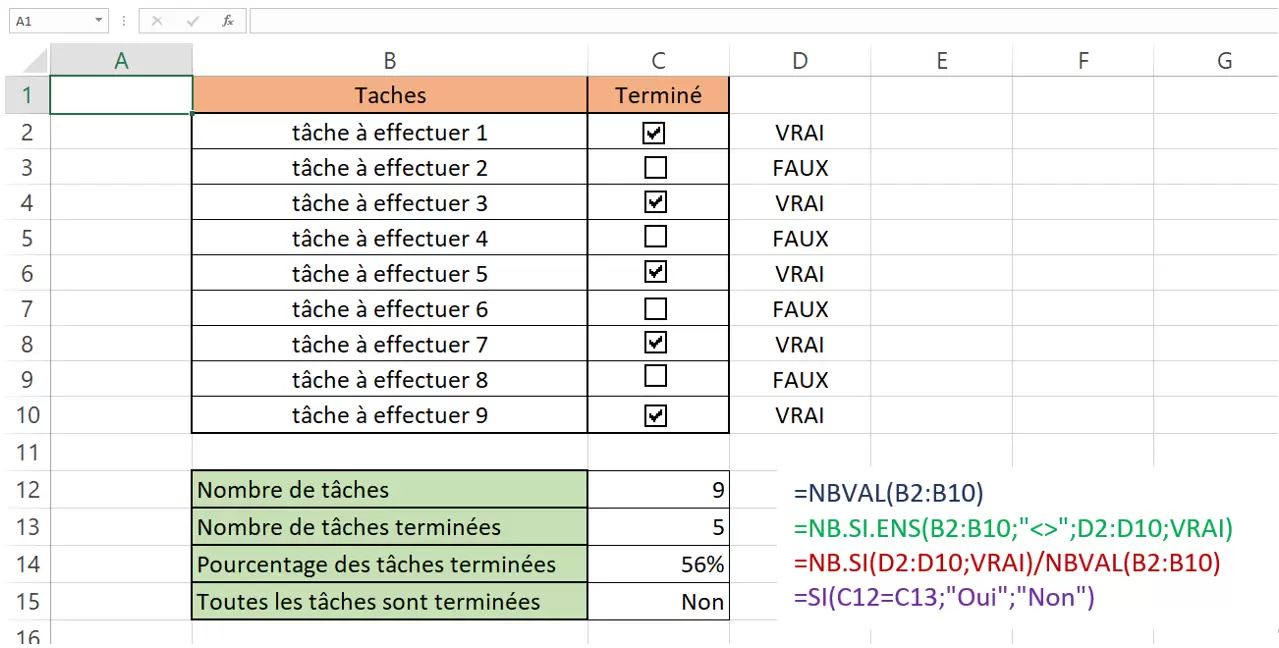Click the Insert Function (fx) icon
The image size is (1279, 648).
(228, 20)
